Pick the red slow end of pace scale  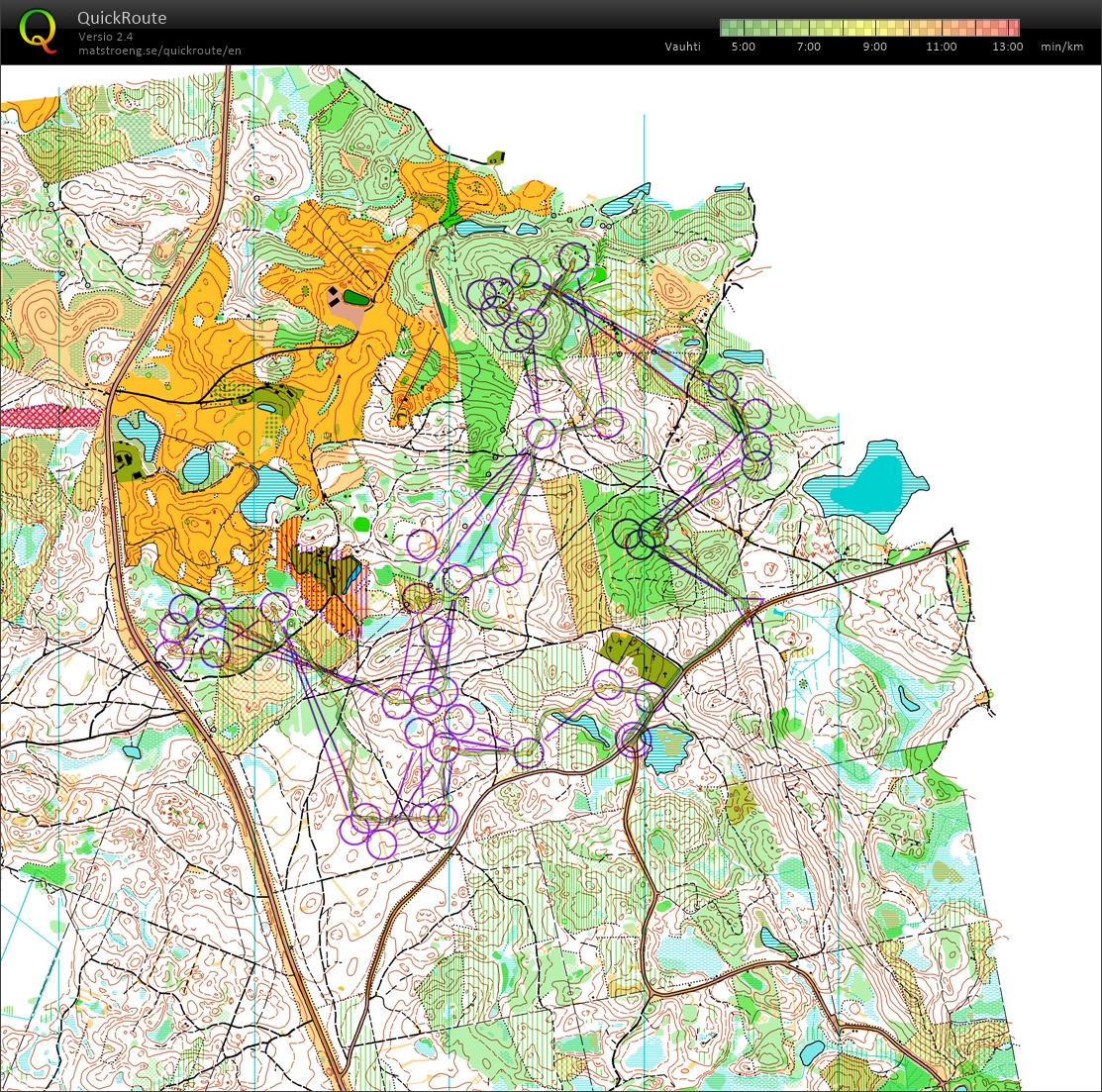pos(1010,28)
